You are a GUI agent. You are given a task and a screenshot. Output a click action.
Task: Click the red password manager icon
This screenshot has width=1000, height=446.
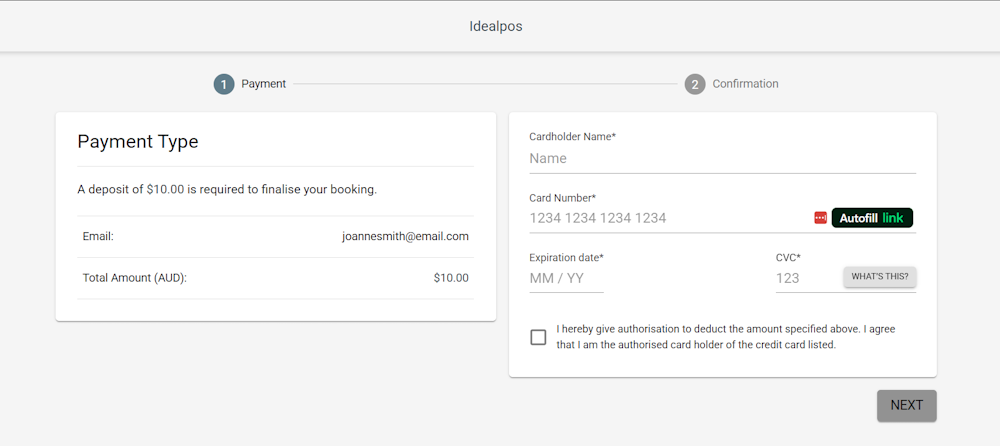(820, 218)
